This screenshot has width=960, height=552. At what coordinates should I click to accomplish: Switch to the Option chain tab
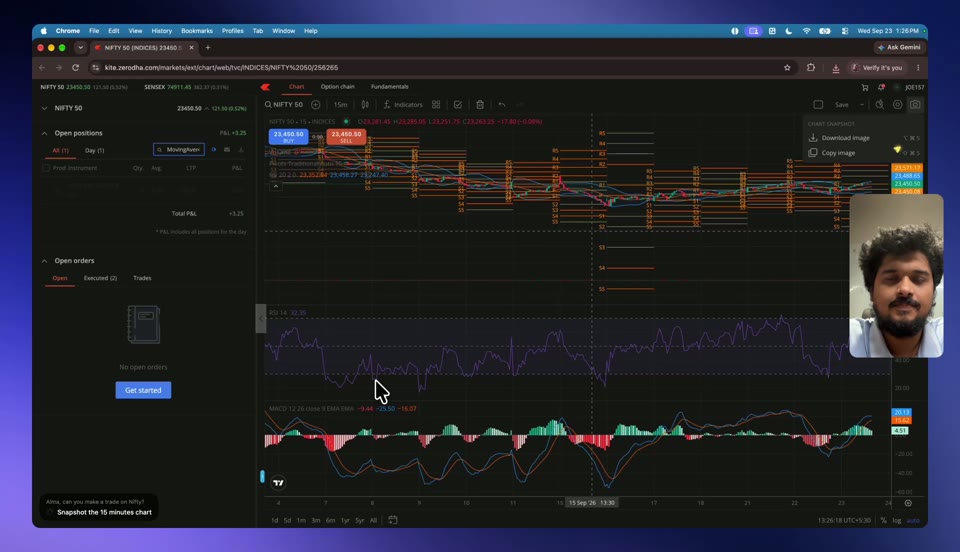coord(337,87)
